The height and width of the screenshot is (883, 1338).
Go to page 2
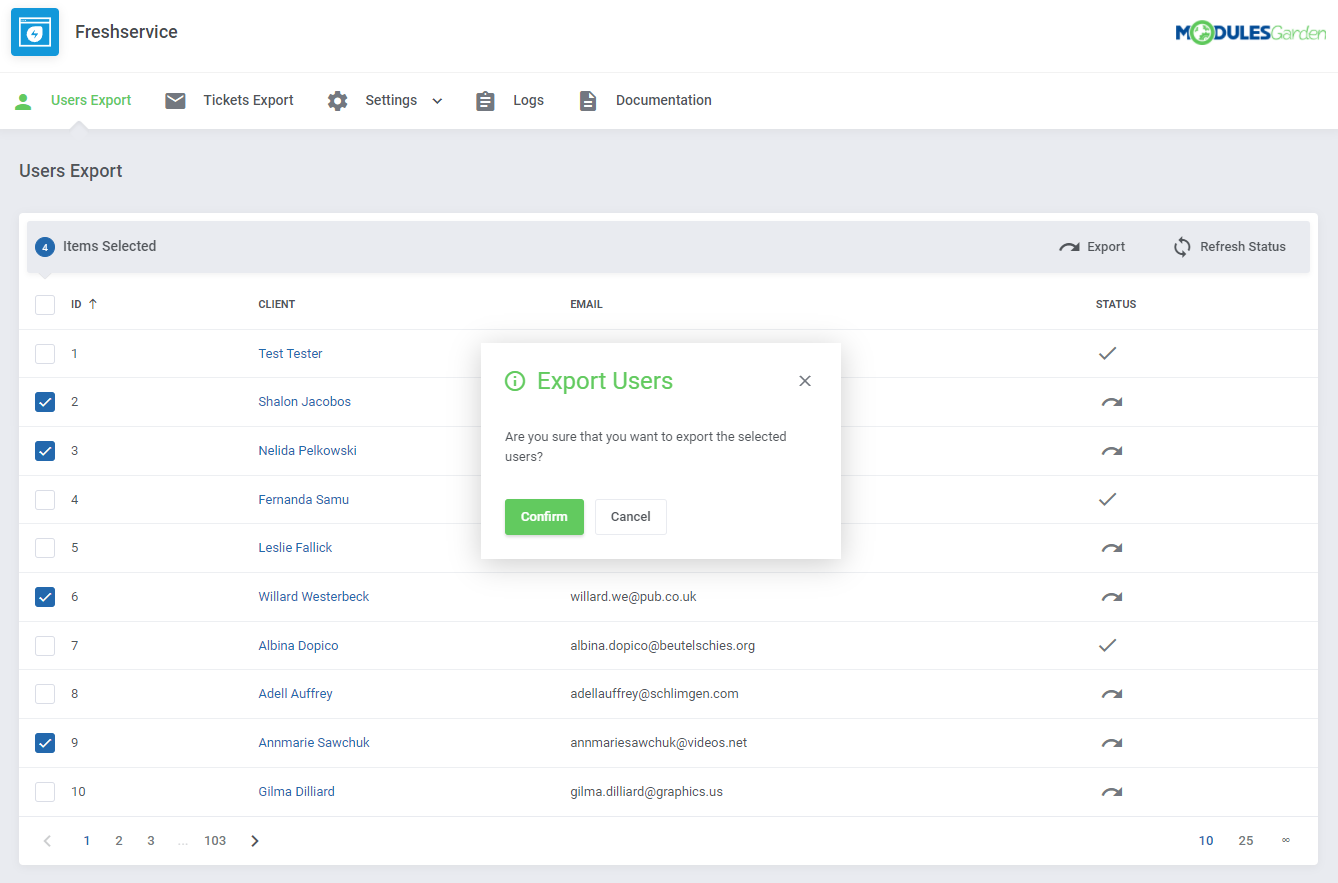point(119,841)
